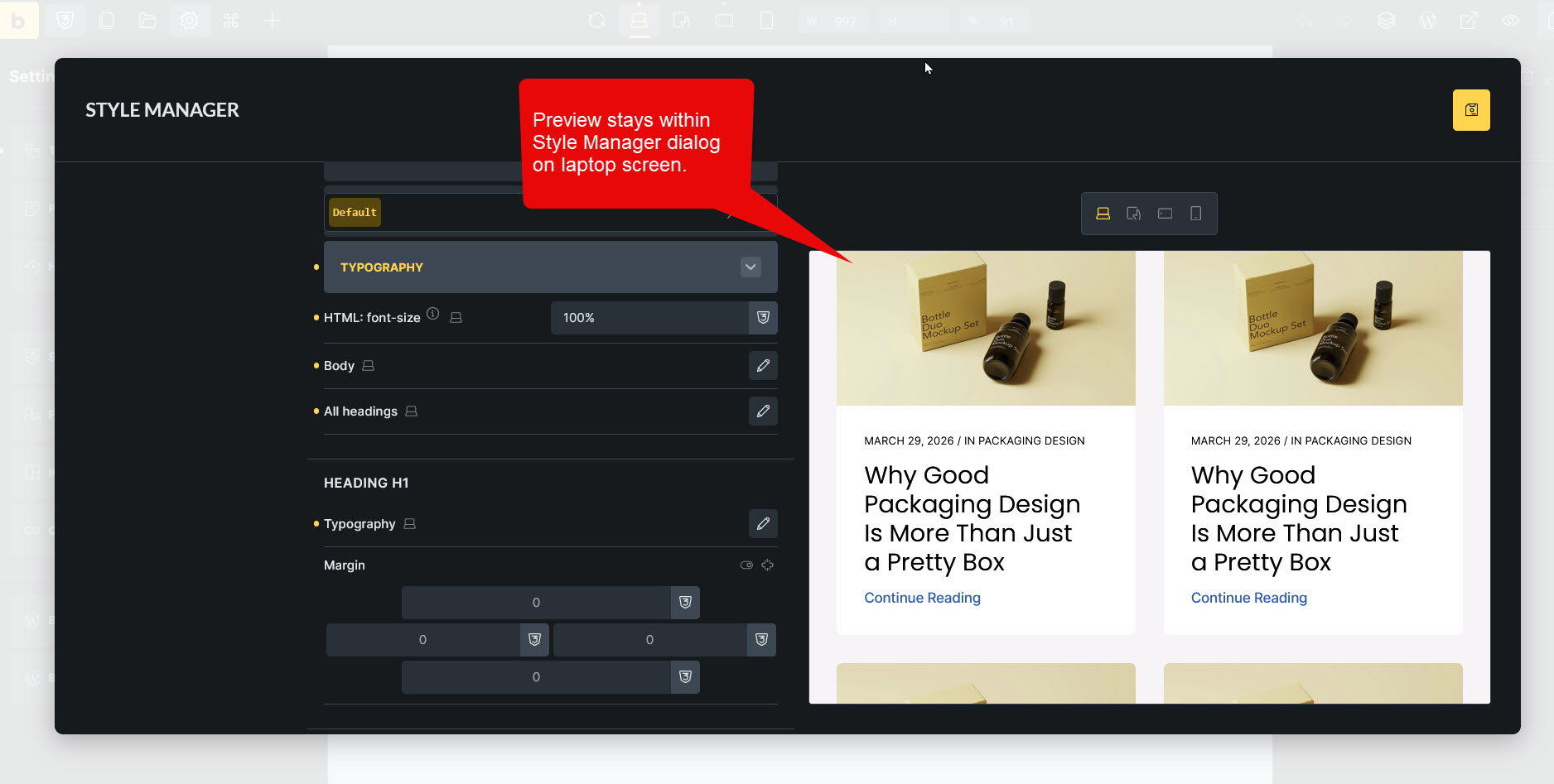Click first post's Continue Reading link

[922, 598]
